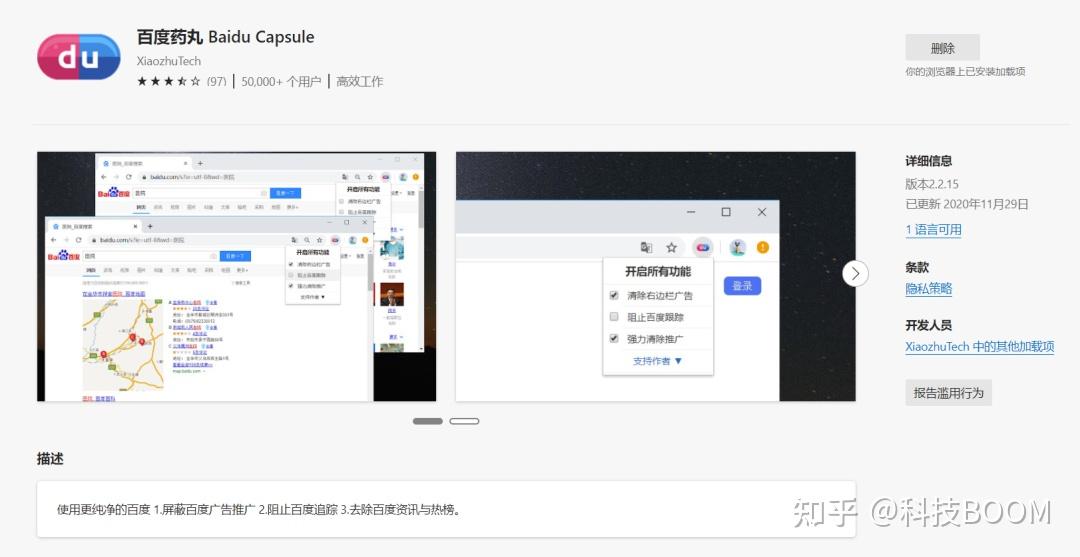Open the 隐私策略 privacy policy link

[928, 288]
